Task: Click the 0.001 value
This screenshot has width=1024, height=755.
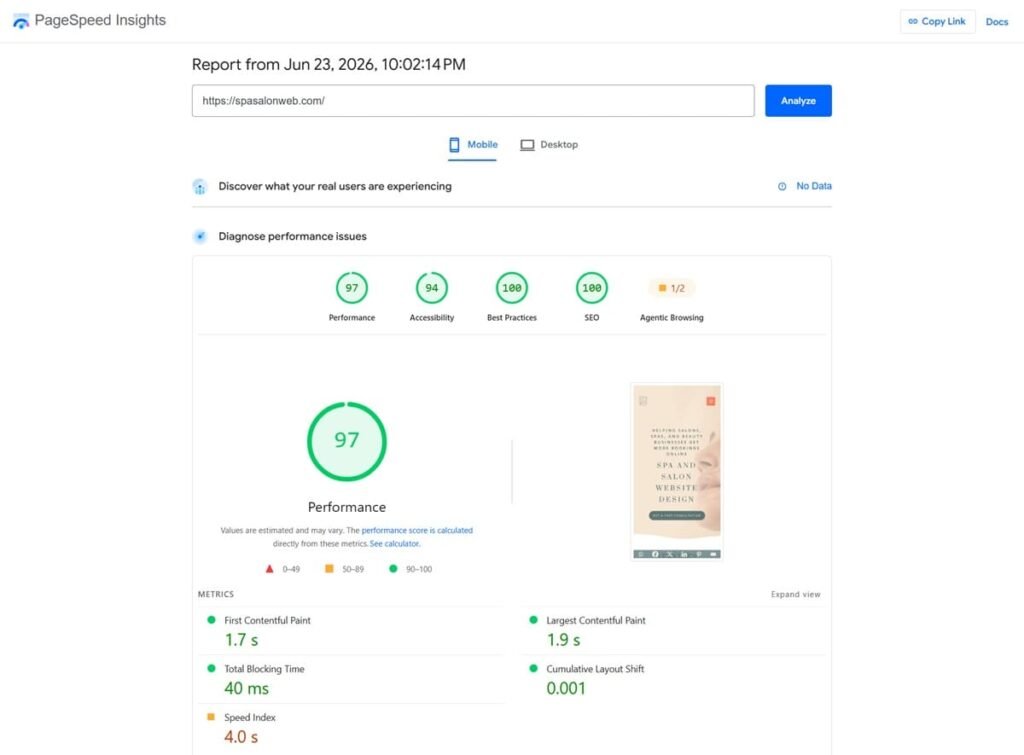Action: (x=566, y=688)
